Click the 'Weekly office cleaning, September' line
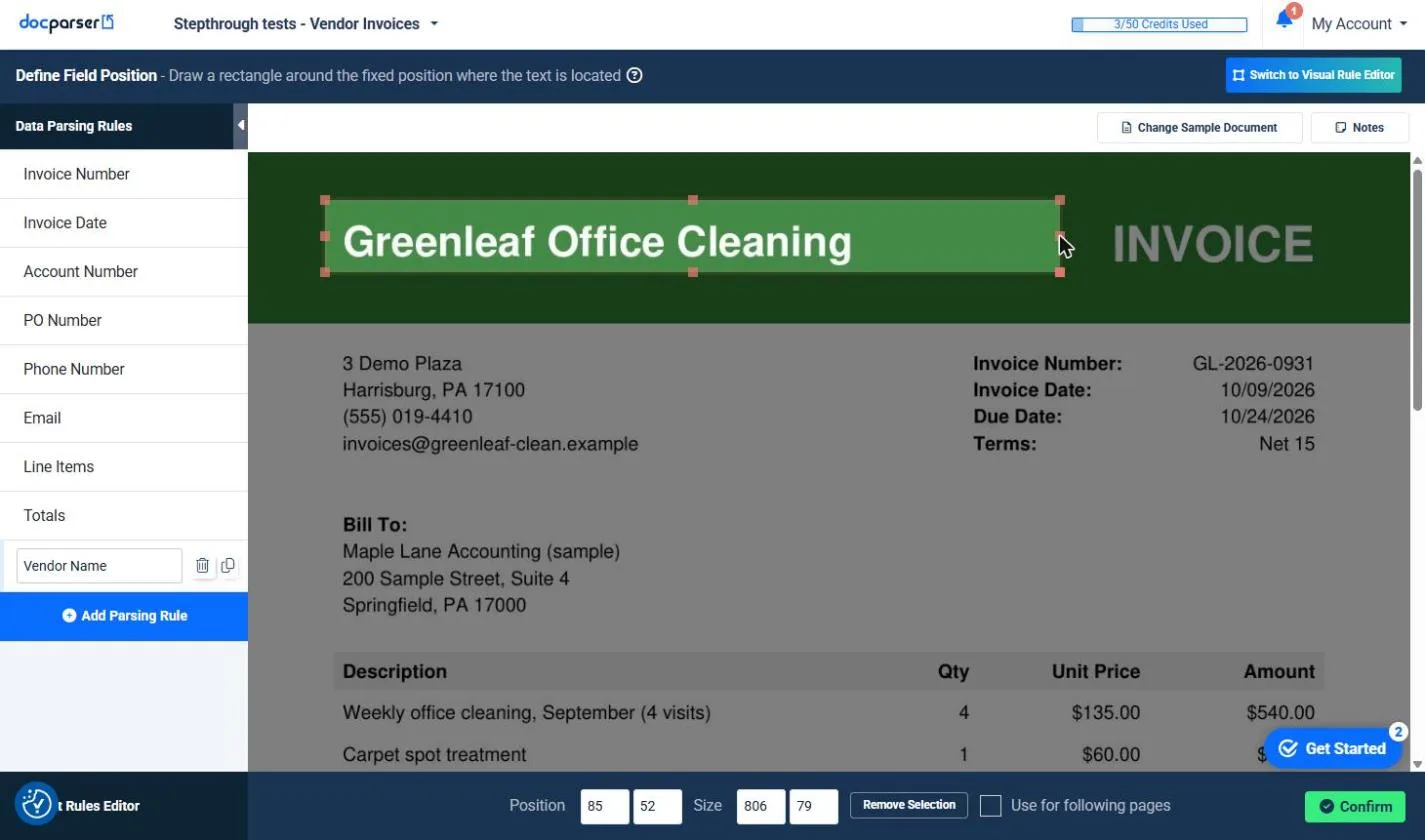 click(x=526, y=713)
